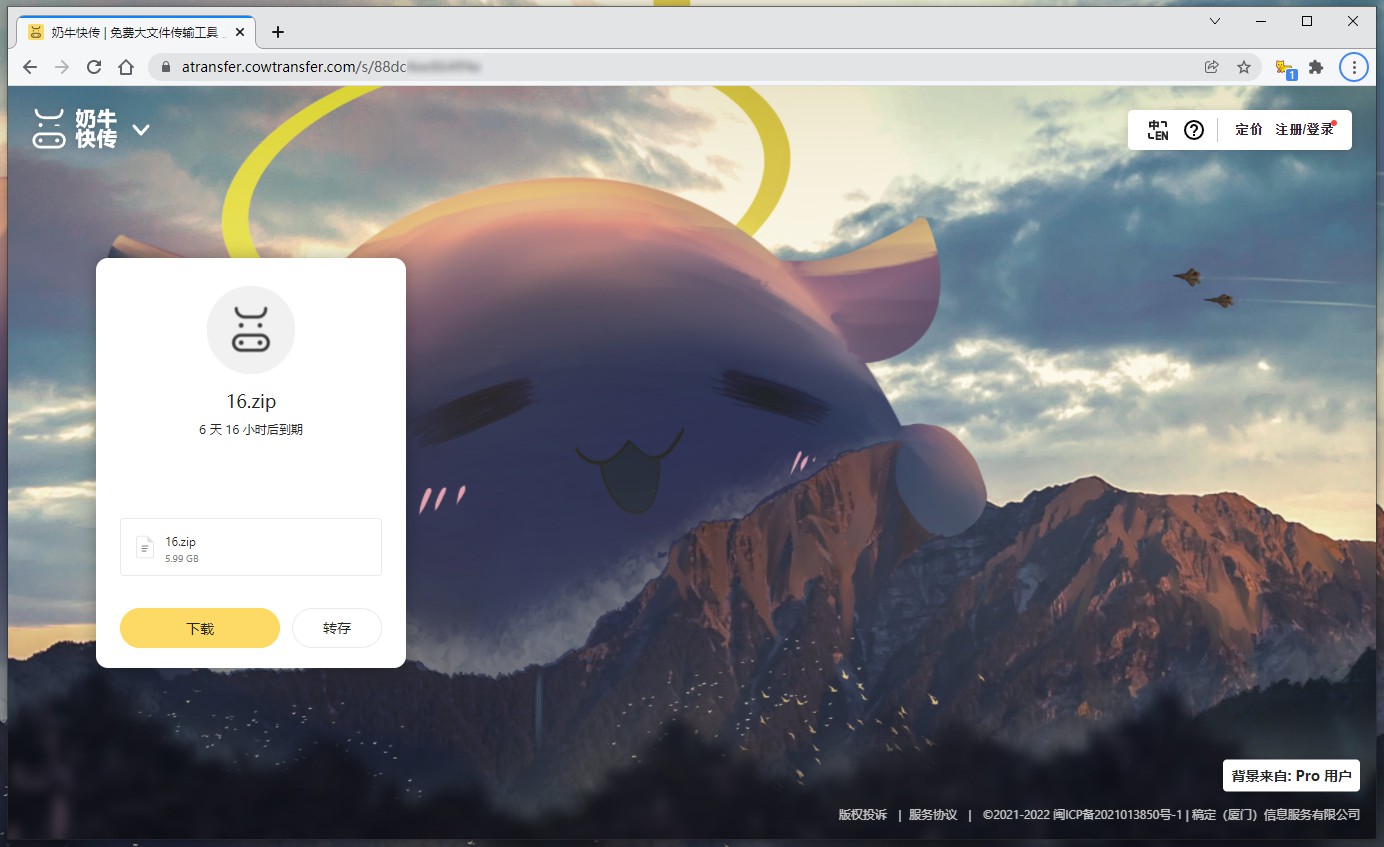Open the Extensions puzzle piece icon

click(x=1316, y=67)
